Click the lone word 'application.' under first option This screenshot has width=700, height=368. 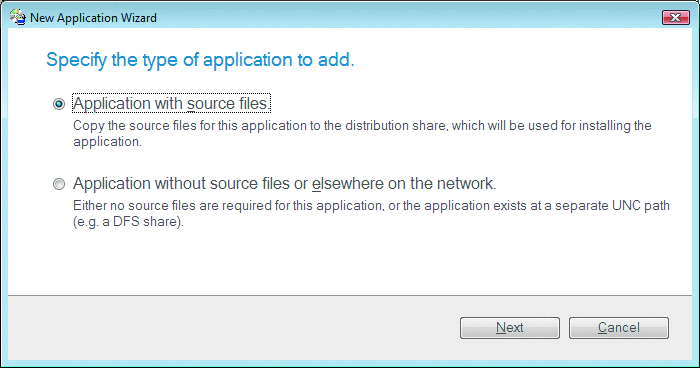click(x=108, y=142)
